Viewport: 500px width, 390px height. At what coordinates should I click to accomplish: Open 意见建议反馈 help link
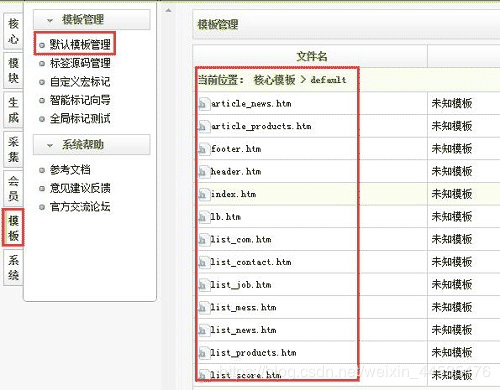point(80,188)
